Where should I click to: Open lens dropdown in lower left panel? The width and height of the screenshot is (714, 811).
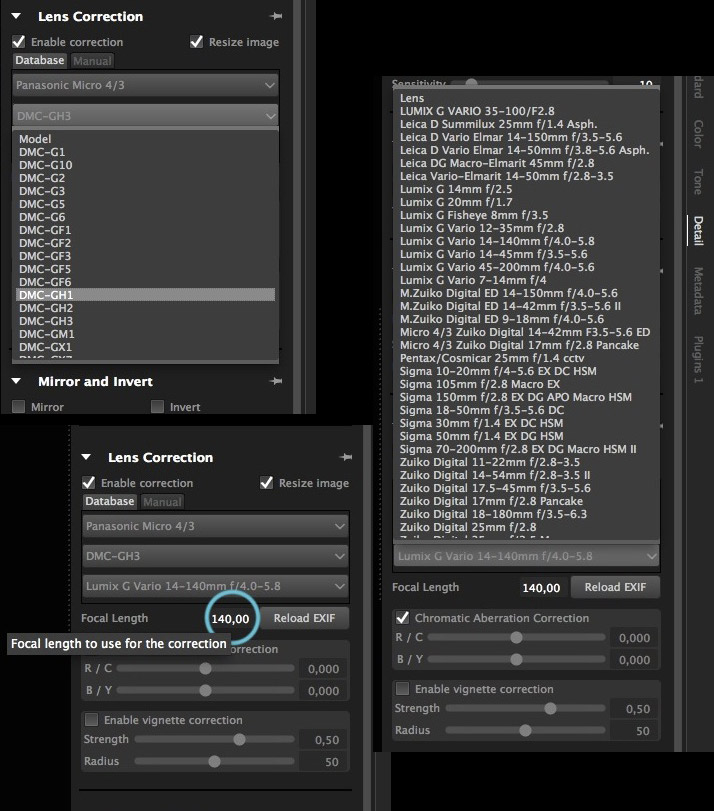pos(215,587)
